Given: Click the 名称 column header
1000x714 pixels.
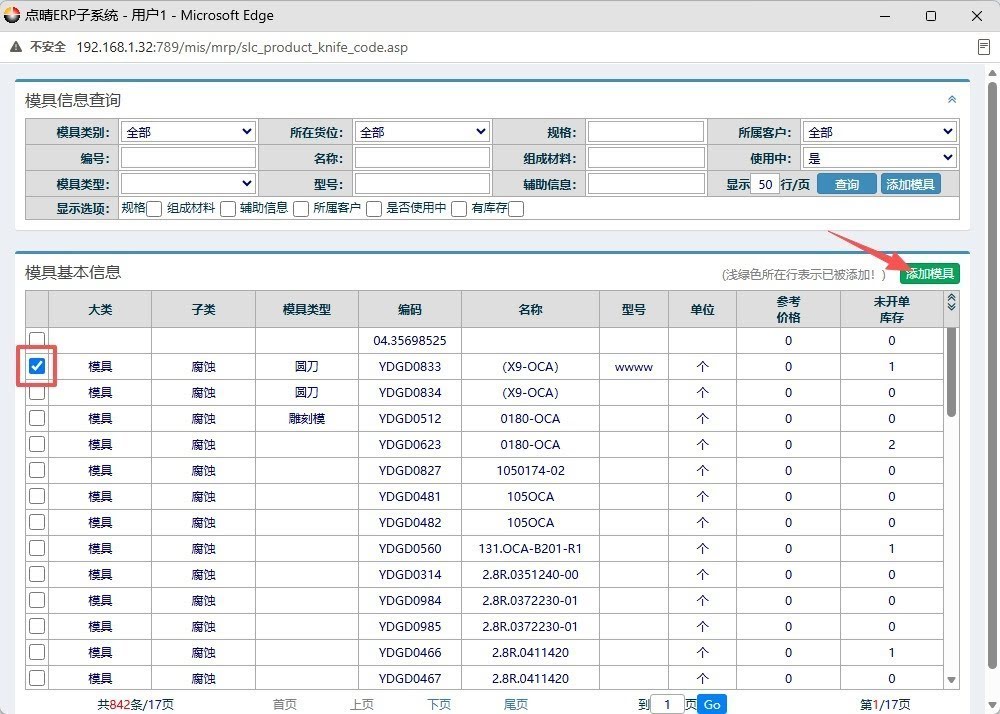Looking at the screenshot, I should pos(530,309).
